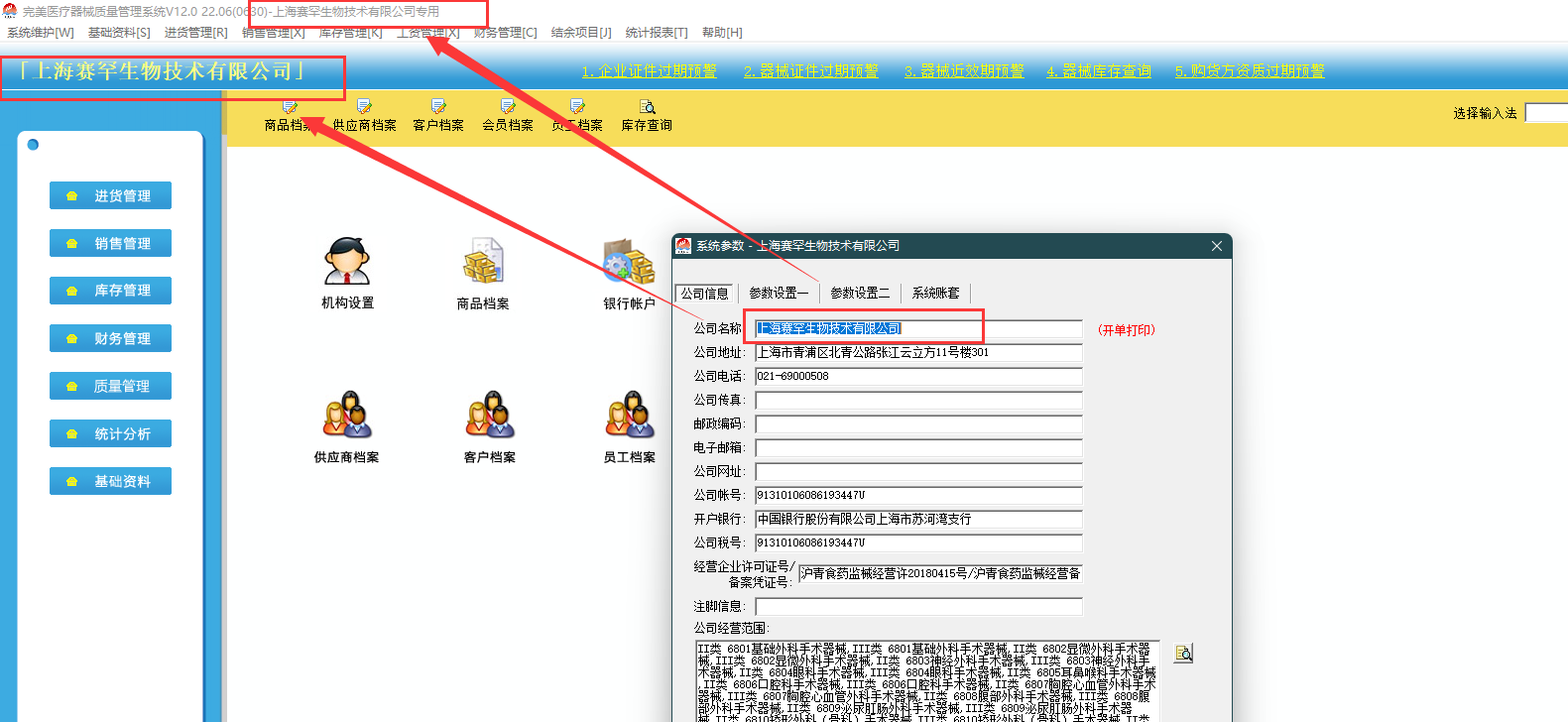Click the 系统参数 dialog title icon
Viewport: 1568px width, 722px height.
[683, 246]
